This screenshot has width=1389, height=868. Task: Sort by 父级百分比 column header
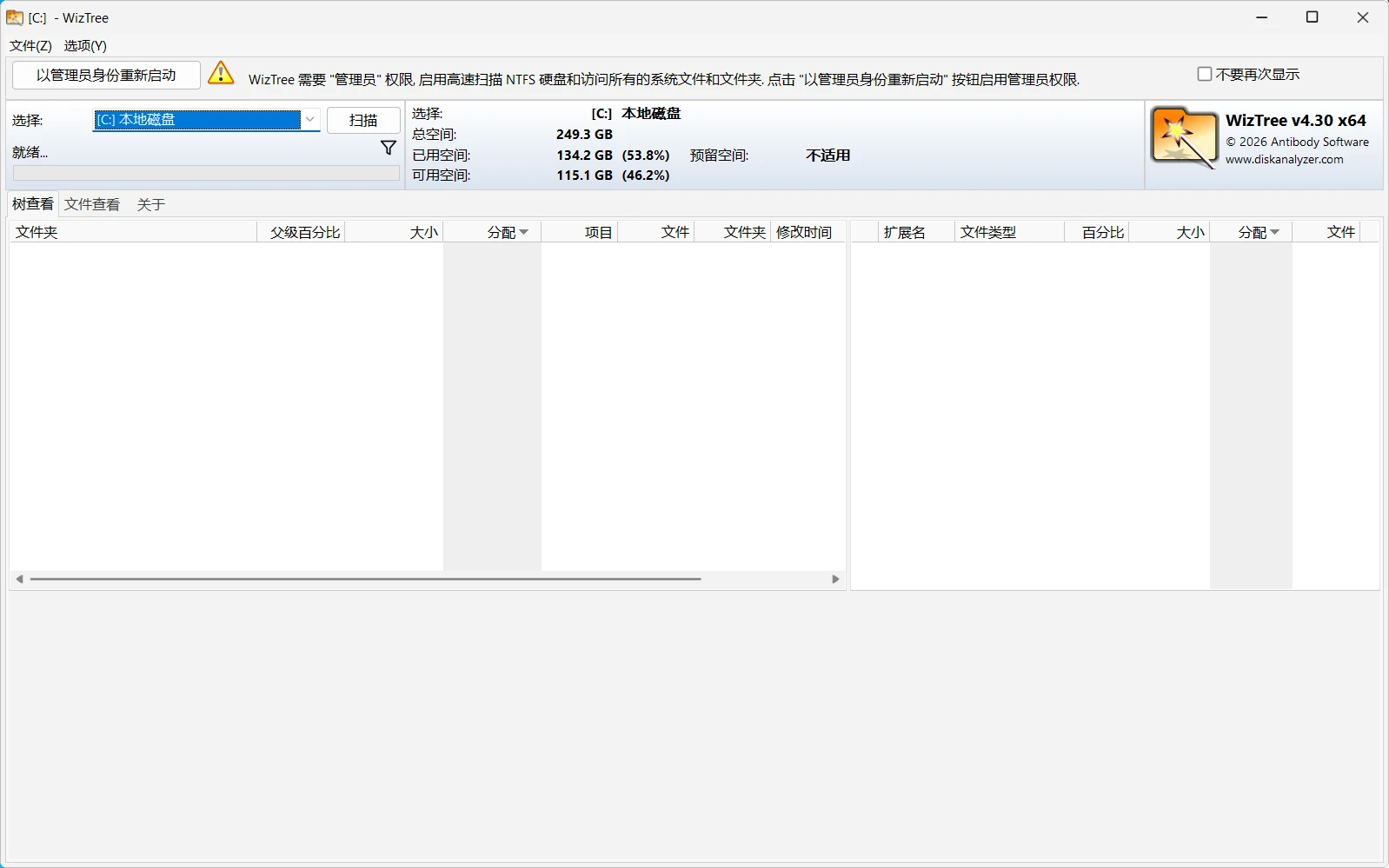click(x=301, y=232)
